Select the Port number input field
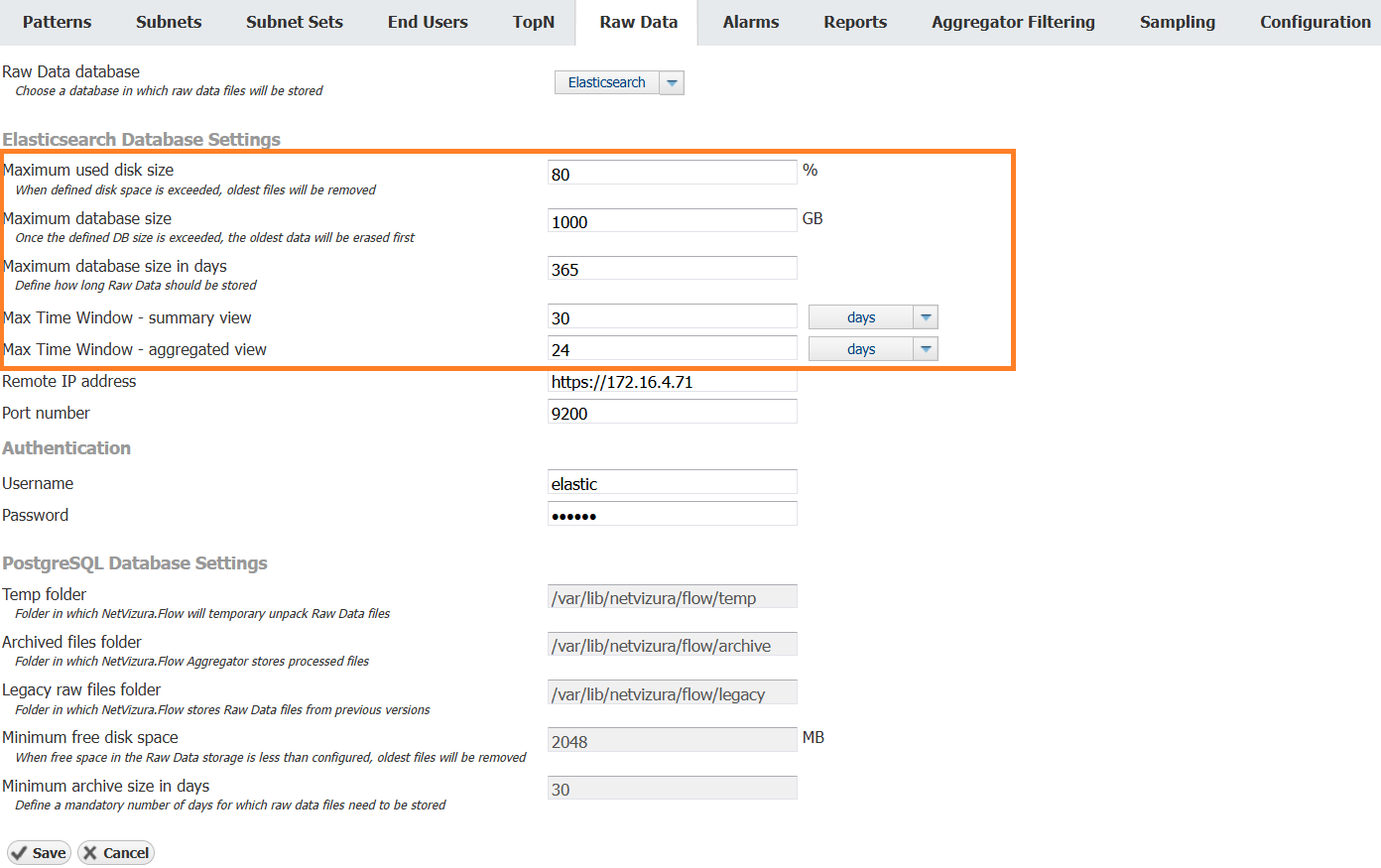The height and width of the screenshot is (868, 1381). [672, 413]
